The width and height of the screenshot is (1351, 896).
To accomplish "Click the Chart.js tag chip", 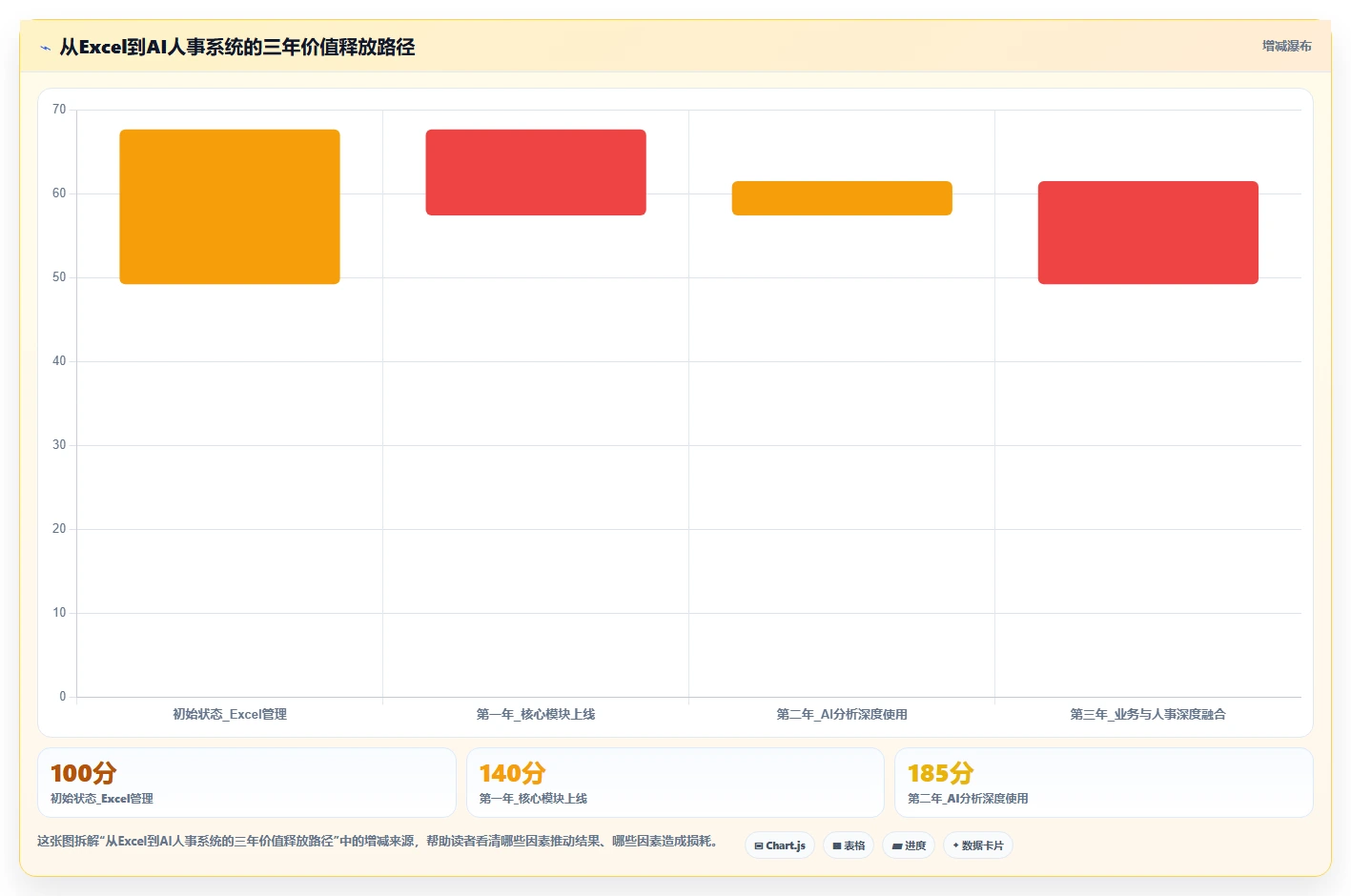I will pos(780,845).
